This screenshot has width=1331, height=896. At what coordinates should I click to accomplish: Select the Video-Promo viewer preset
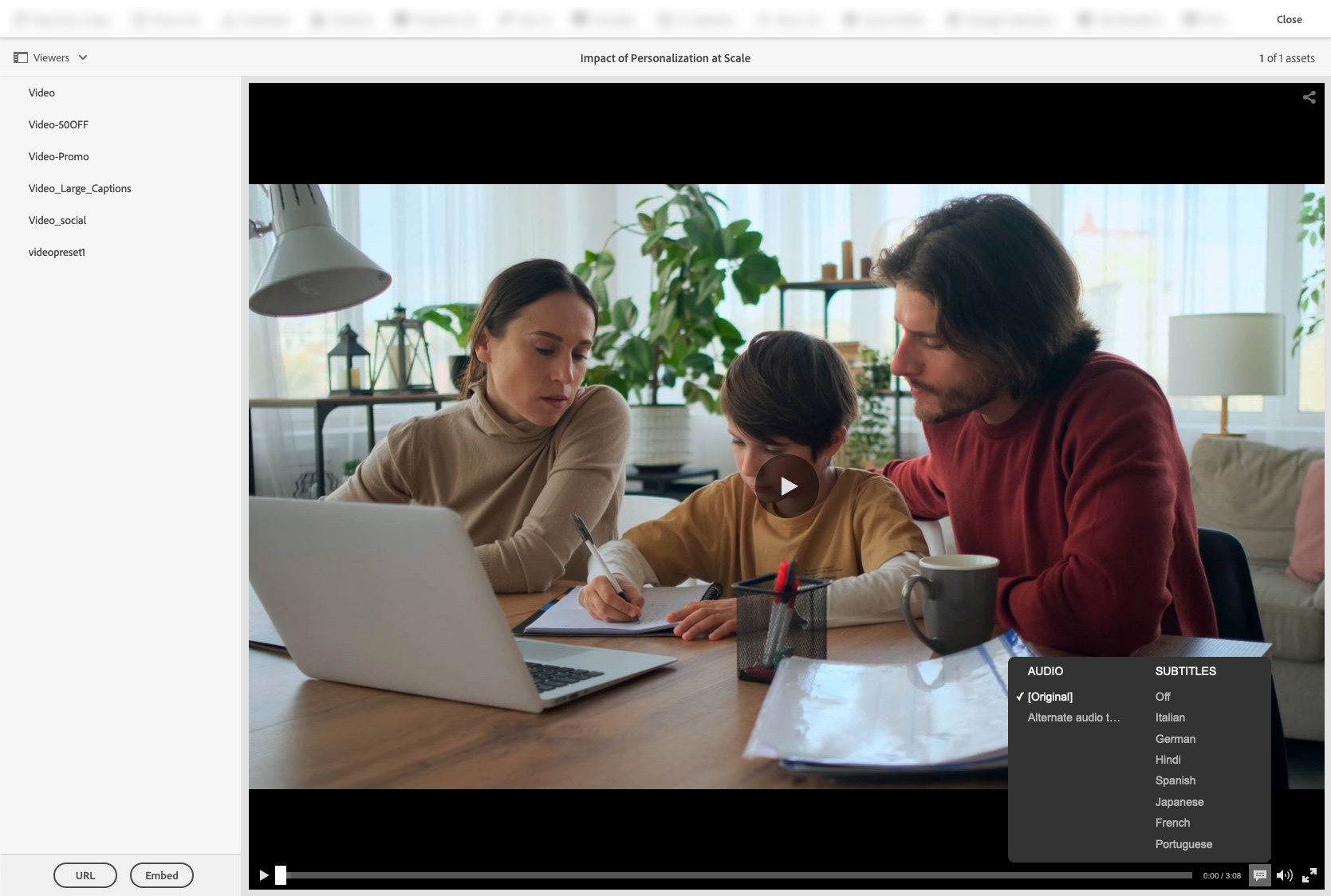click(x=58, y=156)
